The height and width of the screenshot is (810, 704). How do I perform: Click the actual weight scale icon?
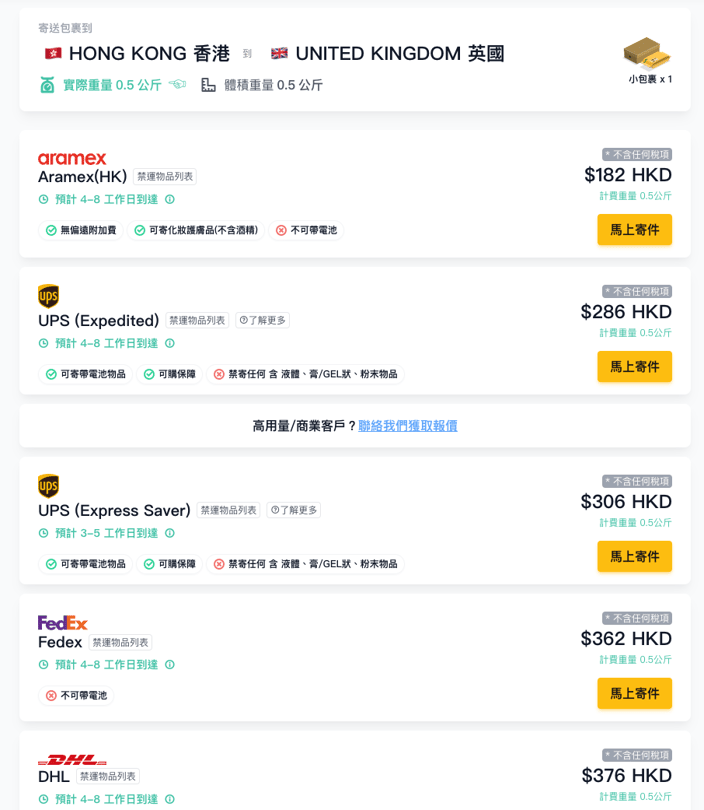point(47,85)
